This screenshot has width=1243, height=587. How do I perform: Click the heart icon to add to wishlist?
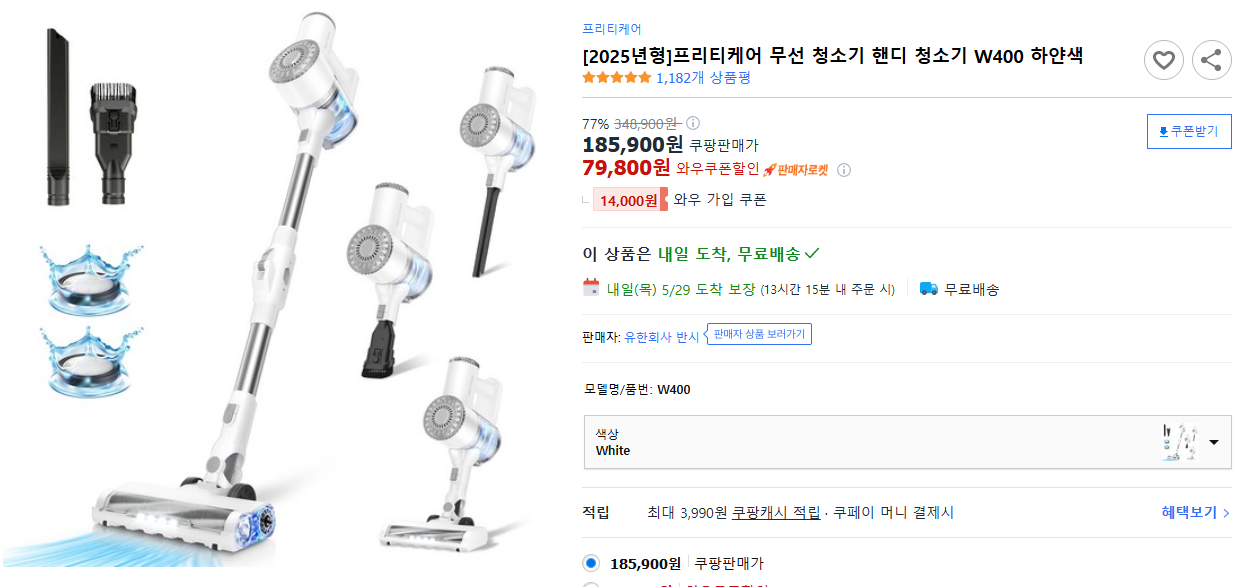[x=1163, y=60]
